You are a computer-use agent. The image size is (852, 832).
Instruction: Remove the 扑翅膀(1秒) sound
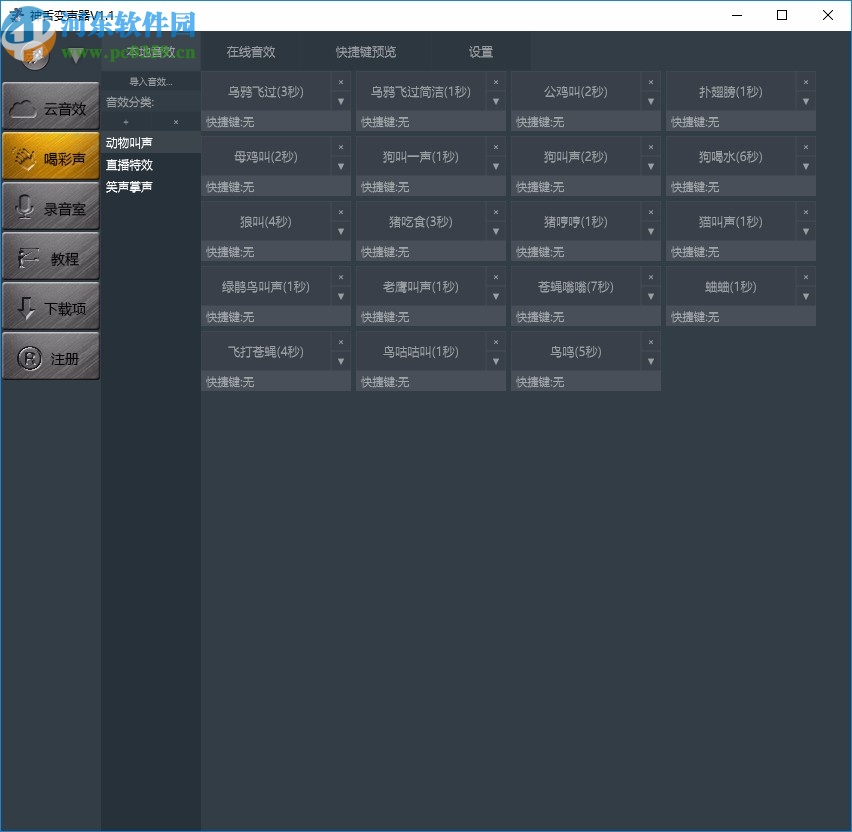[x=806, y=82]
